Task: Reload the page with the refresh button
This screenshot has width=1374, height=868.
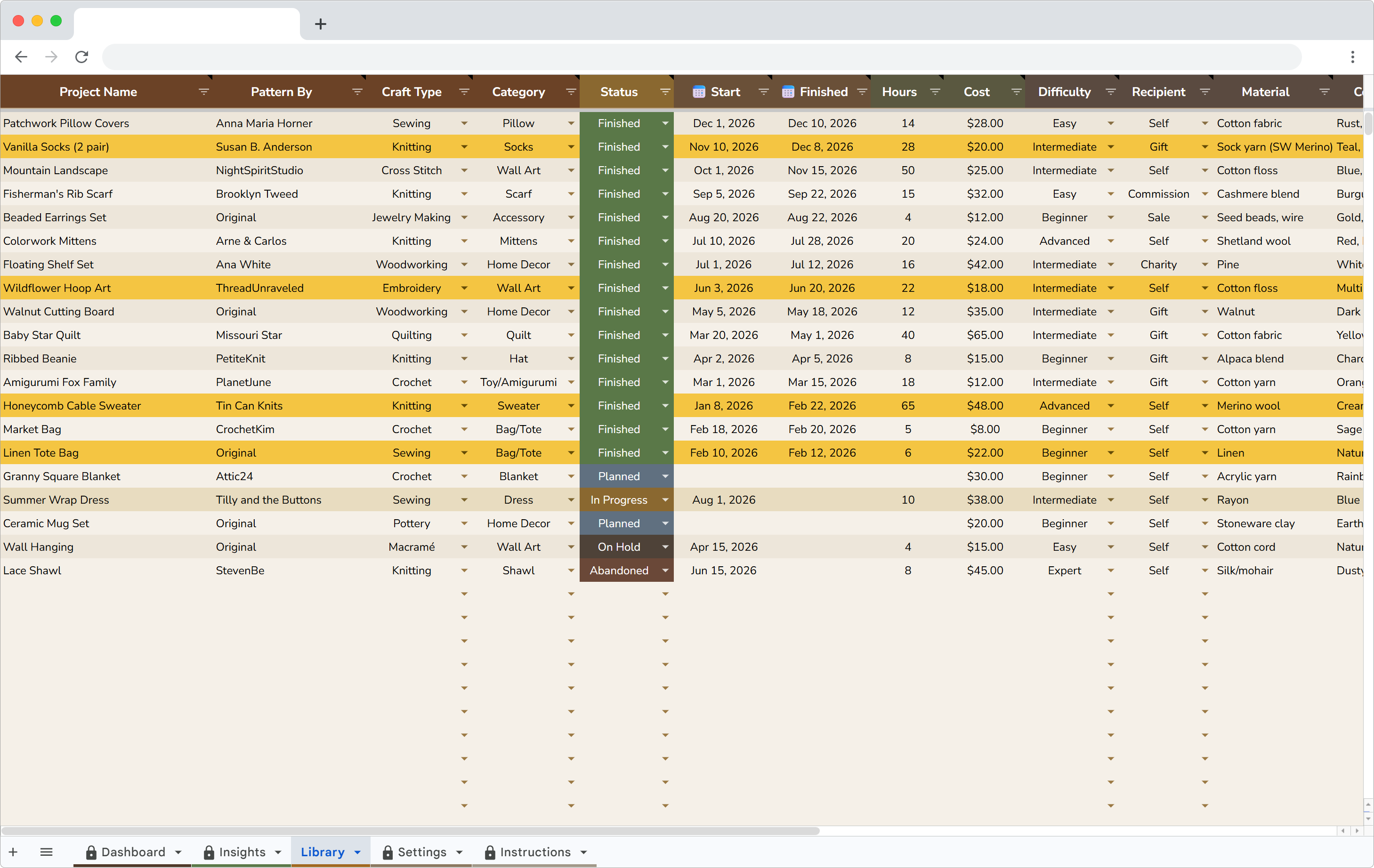Action: coord(81,56)
